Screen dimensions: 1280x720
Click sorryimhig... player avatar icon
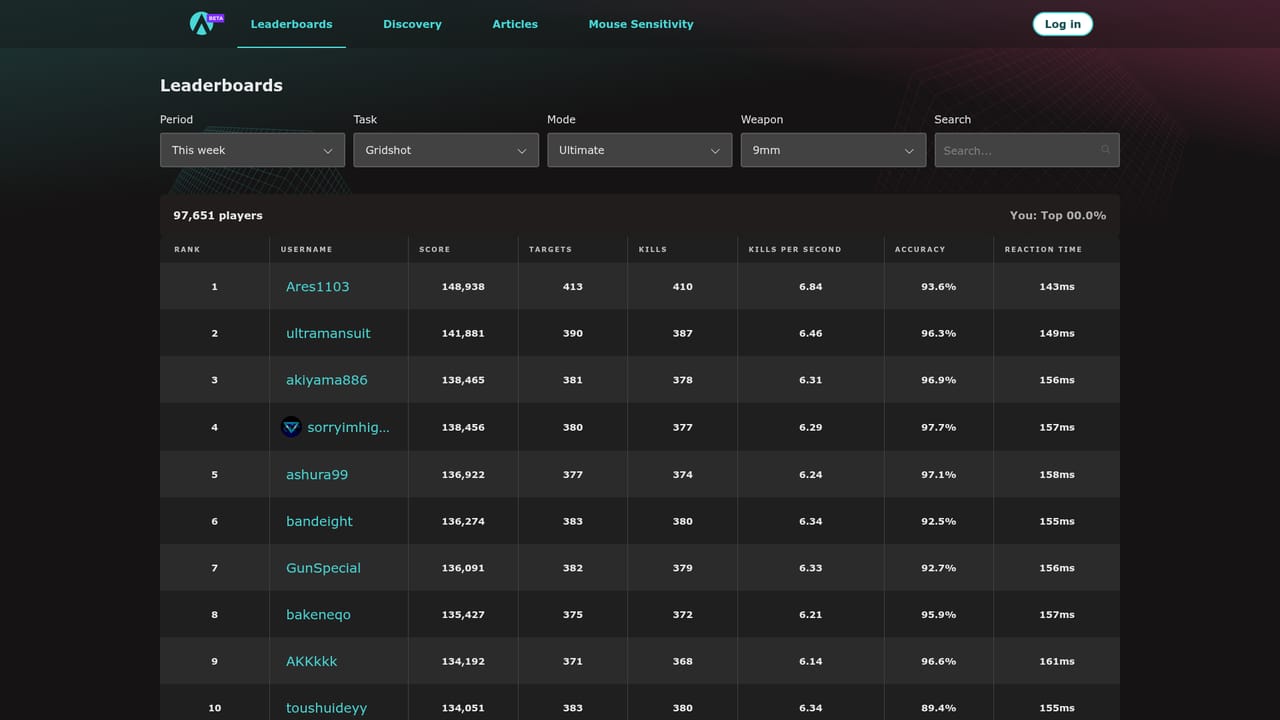pos(291,427)
